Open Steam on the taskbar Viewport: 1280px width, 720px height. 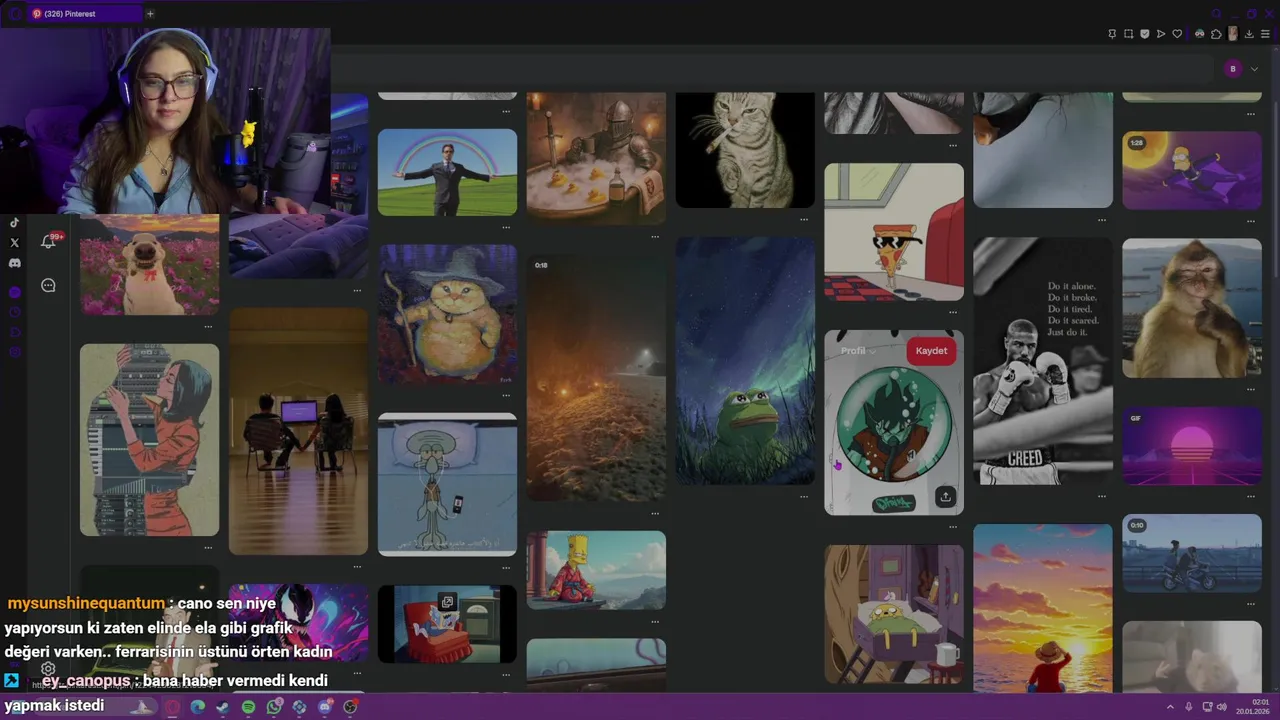point(222,707)
